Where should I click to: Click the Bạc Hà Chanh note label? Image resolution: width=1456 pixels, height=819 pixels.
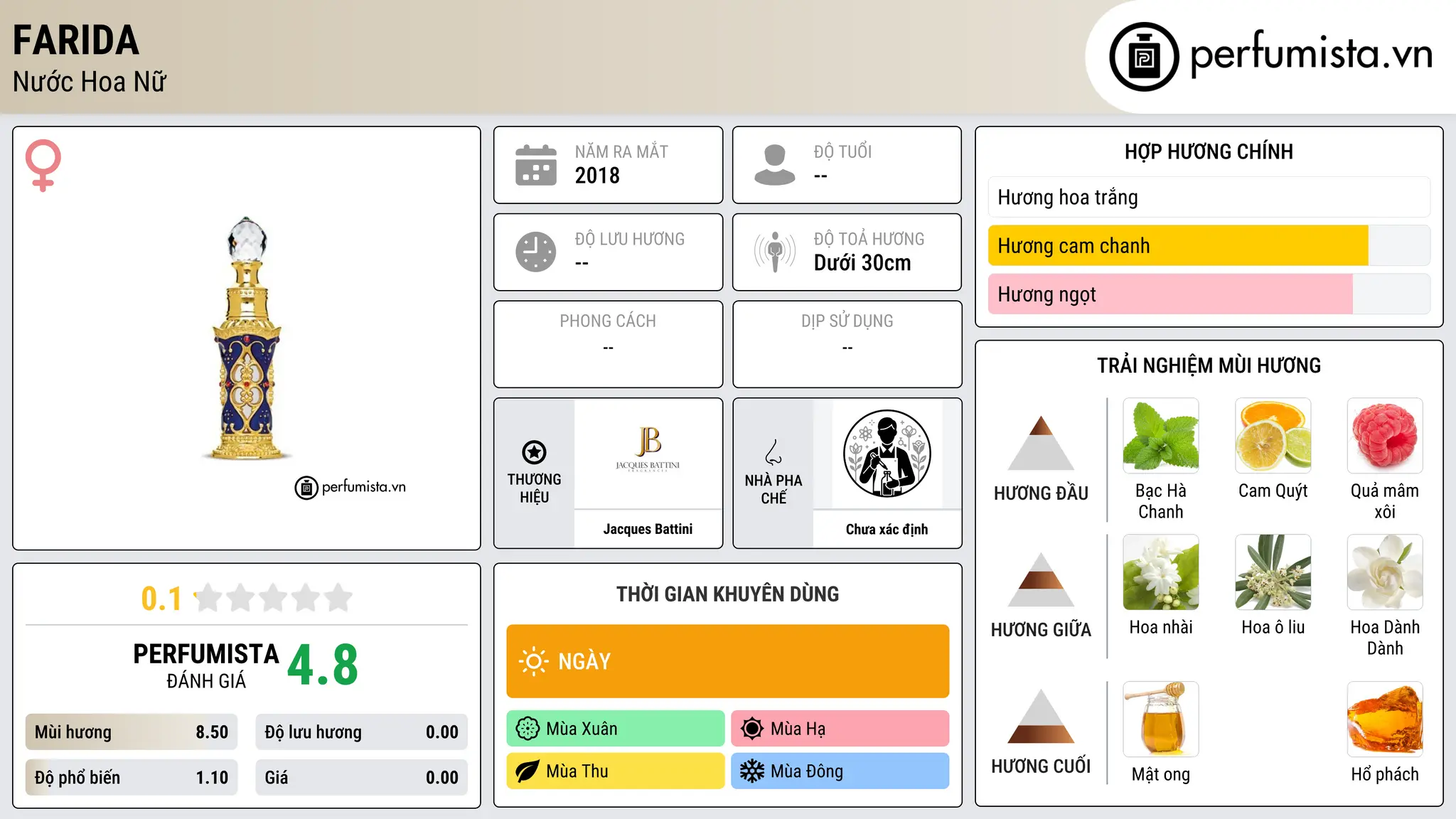[x=1161, y=501]
